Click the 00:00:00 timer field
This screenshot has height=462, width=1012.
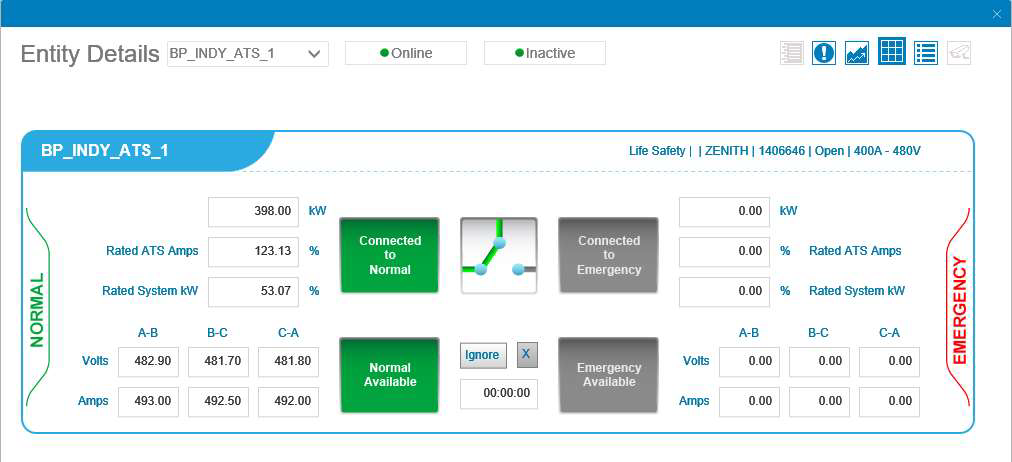tap(498, 394)
